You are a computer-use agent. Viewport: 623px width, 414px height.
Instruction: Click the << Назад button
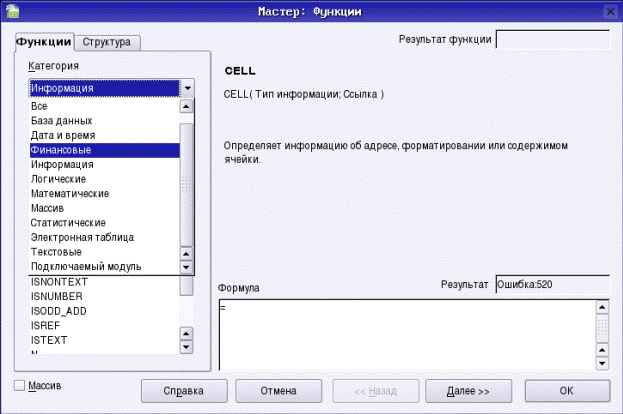[x=375, y=391]
